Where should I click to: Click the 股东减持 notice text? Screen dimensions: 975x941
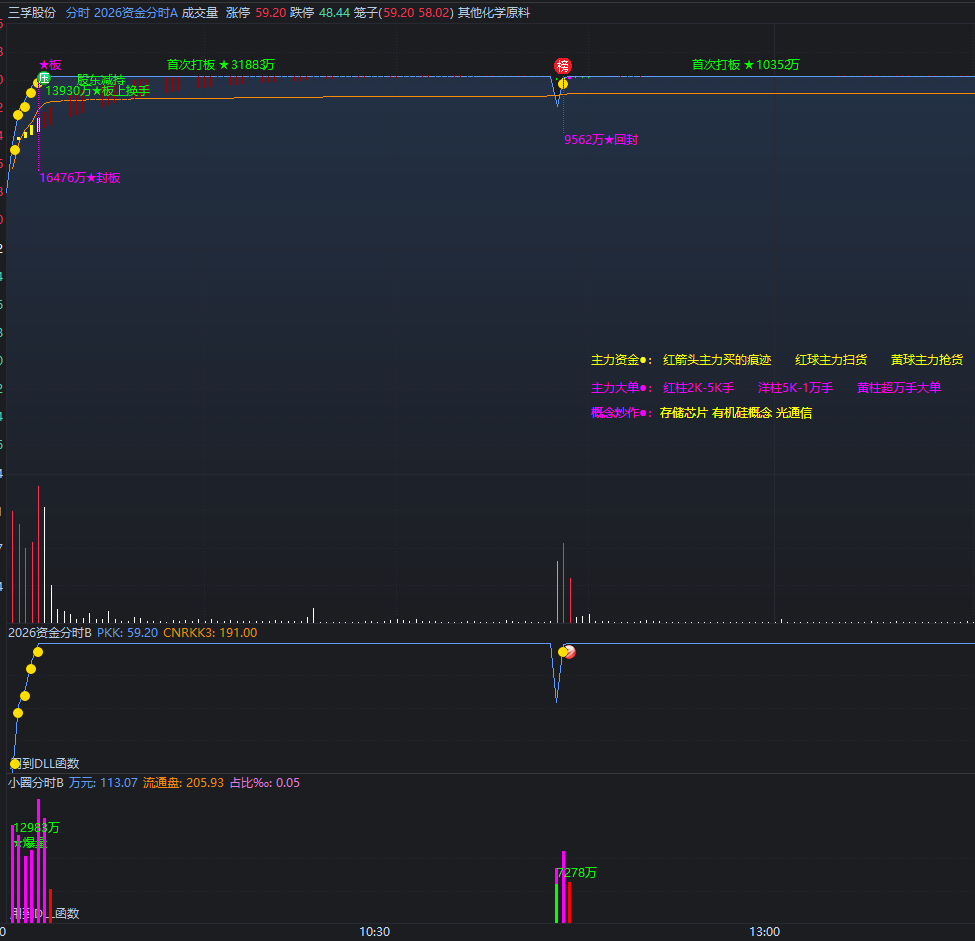[x=101, y=80]
